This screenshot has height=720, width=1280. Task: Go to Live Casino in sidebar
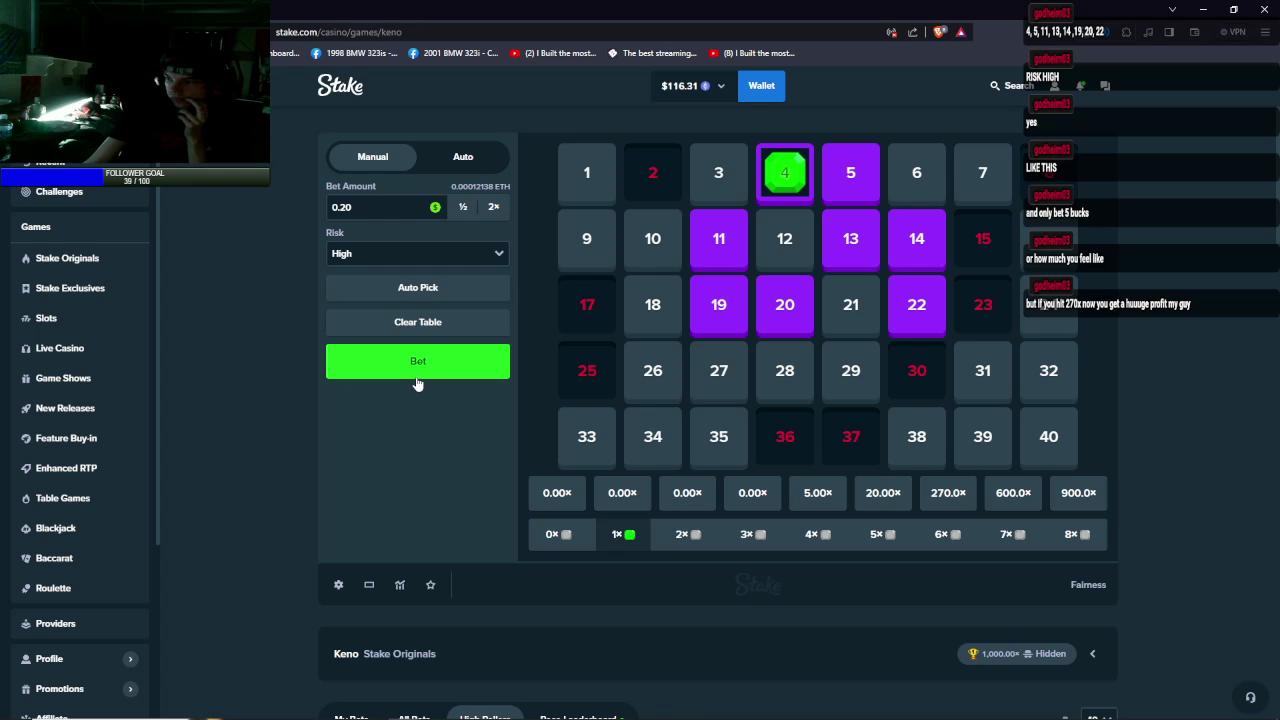(x=80, y=348)
